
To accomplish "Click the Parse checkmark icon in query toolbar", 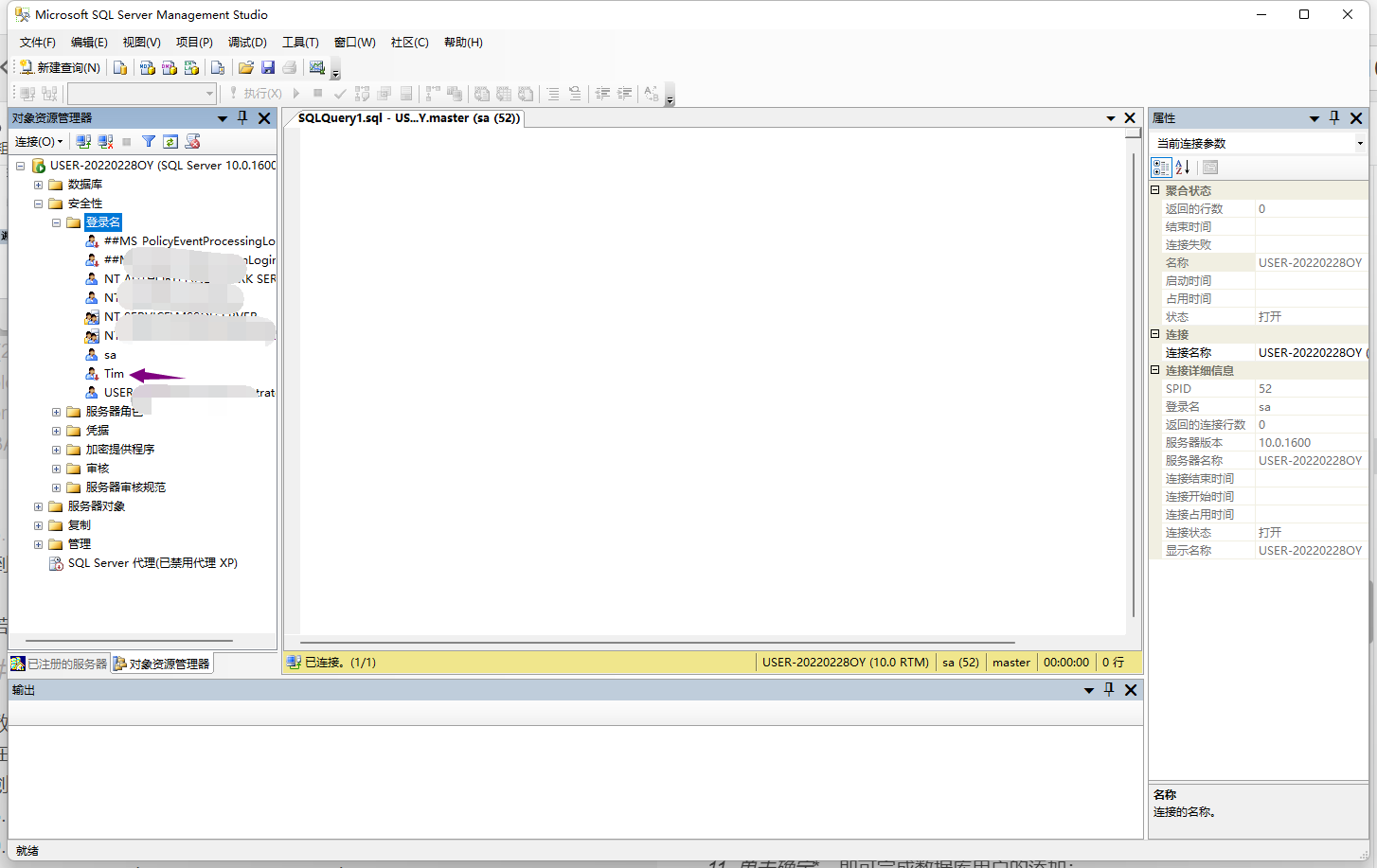I will point(339,93).
